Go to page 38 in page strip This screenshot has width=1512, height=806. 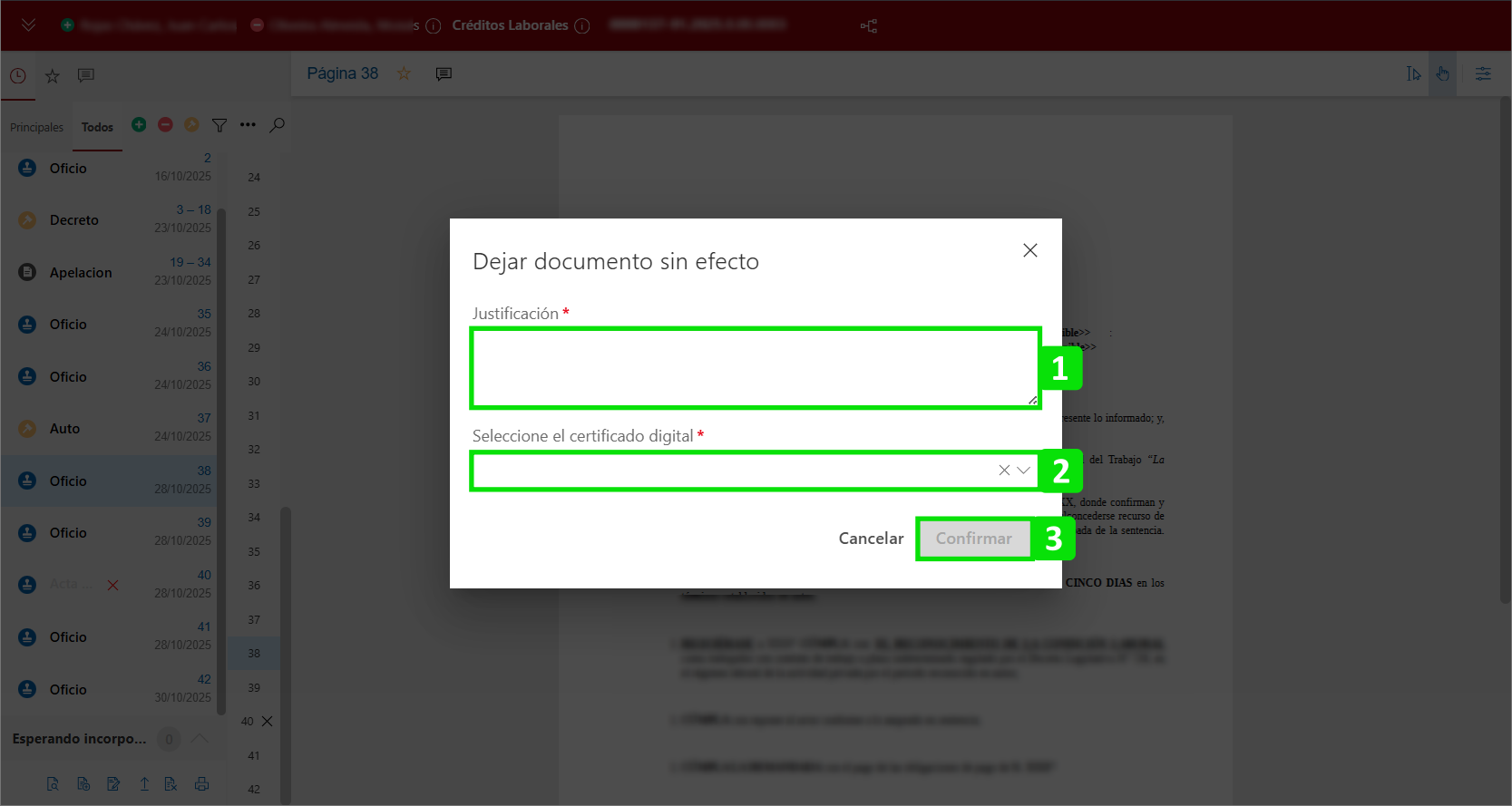pos(254,654)
